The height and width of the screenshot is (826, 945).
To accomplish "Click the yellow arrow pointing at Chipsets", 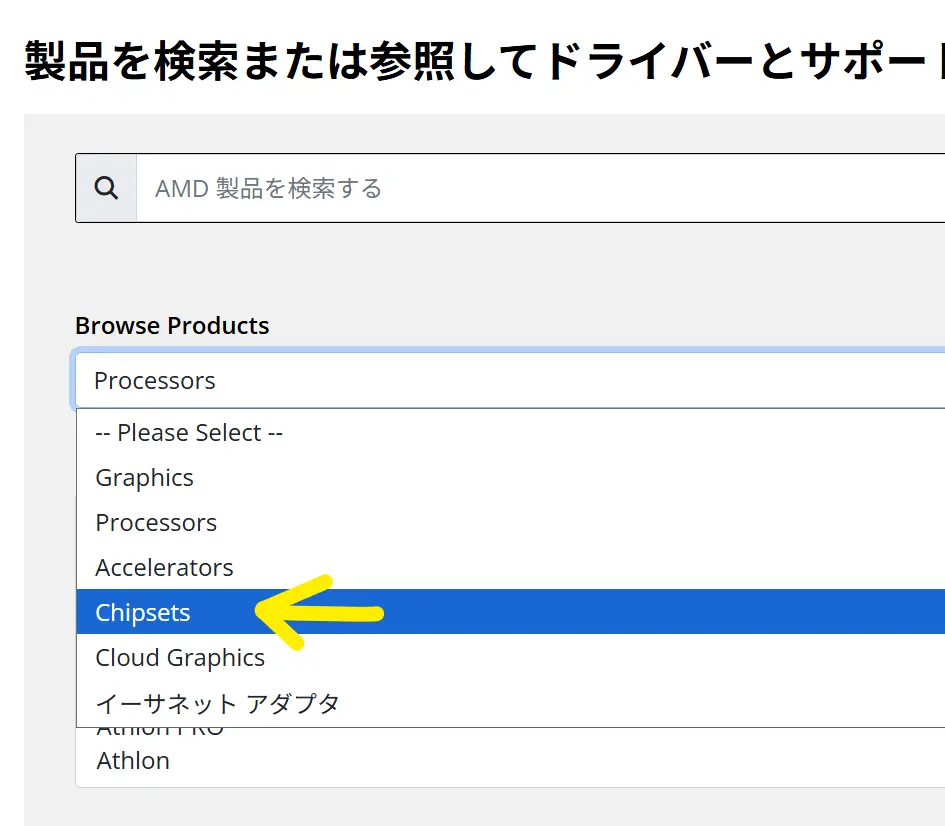I will (x=330, y=612).
